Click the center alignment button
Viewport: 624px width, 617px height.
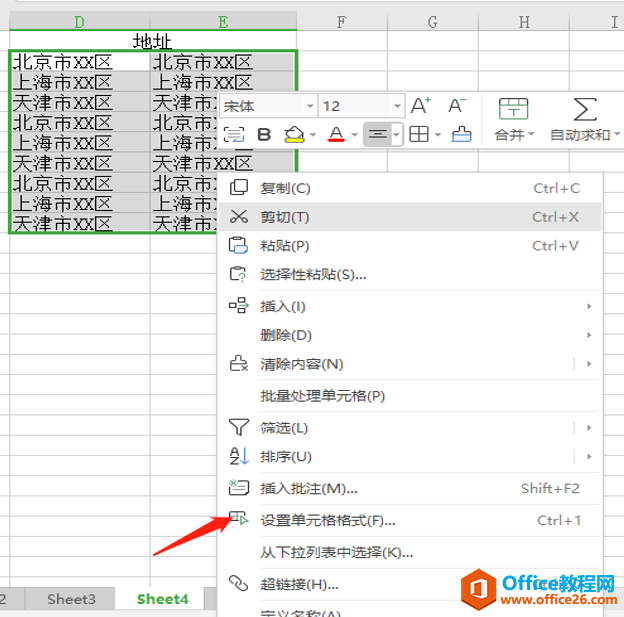(x=378, y=135)
